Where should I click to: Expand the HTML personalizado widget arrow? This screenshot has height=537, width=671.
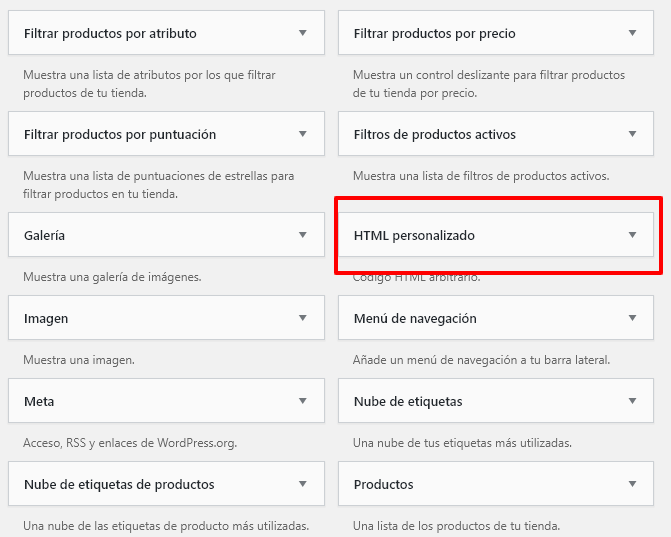[632, 235]
